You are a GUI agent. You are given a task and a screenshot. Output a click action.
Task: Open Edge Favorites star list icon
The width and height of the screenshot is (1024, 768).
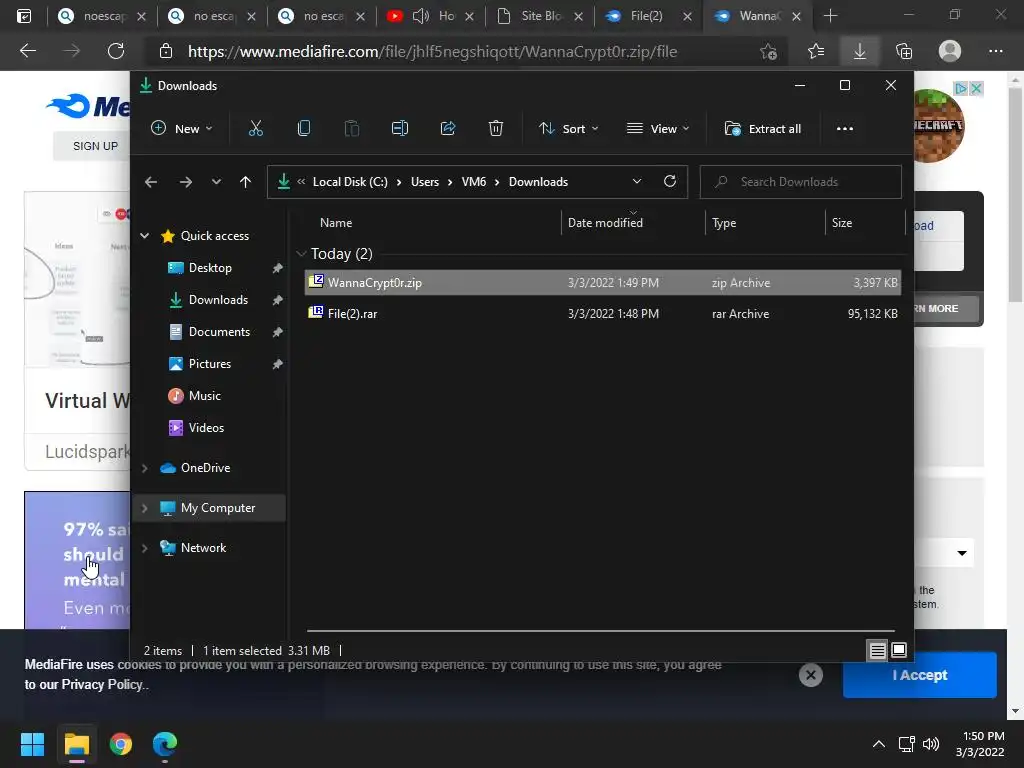point(816,51)
